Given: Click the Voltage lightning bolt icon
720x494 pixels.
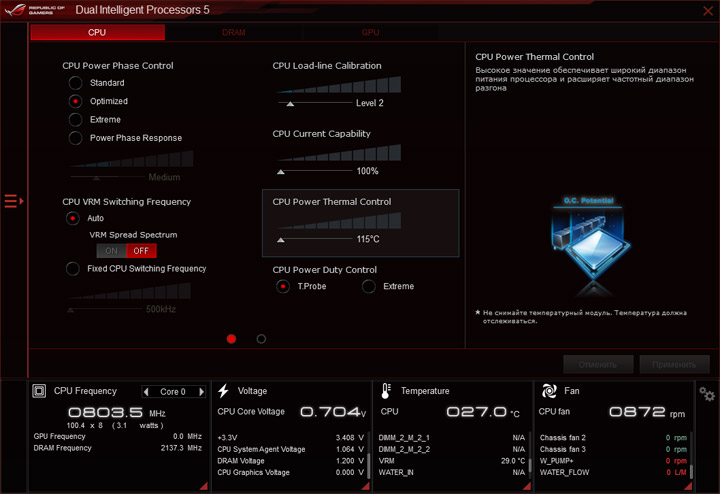Looking at the screenshot, I should [224, 391].
